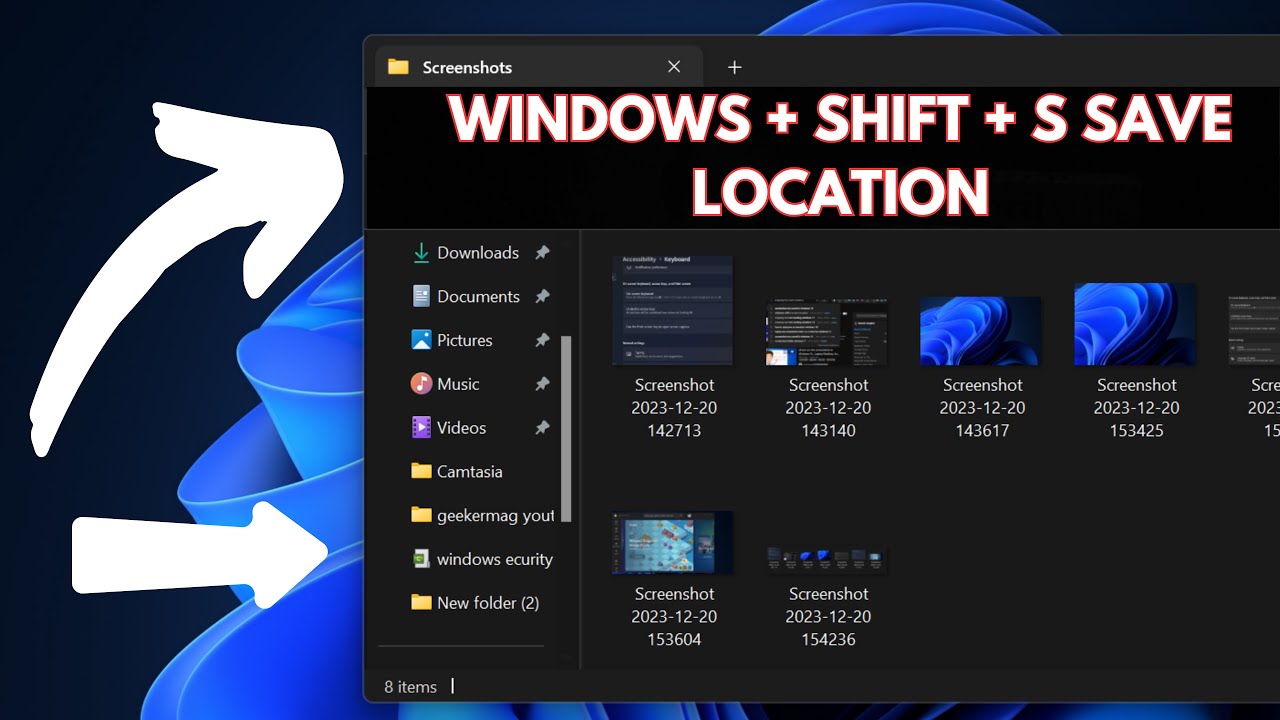Go to the Pictures folder
This screenshot has height=720, width=1280.
(464, 340)
